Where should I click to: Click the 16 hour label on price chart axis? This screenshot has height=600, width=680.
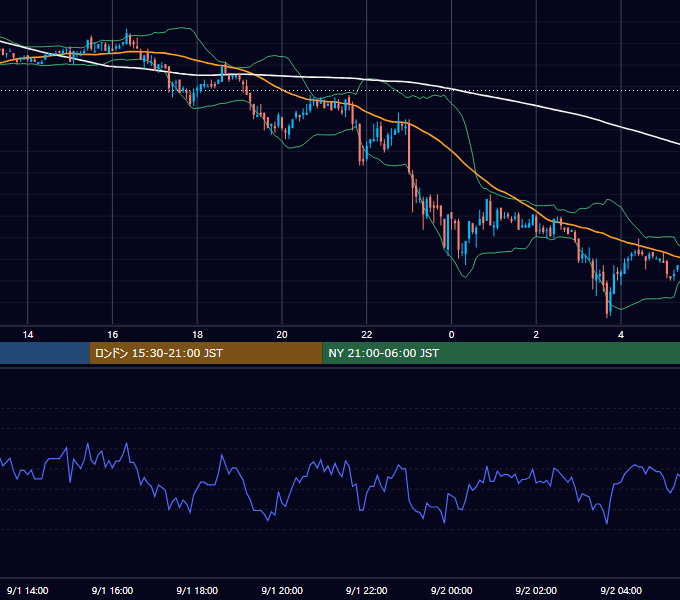tap(112, 335)
